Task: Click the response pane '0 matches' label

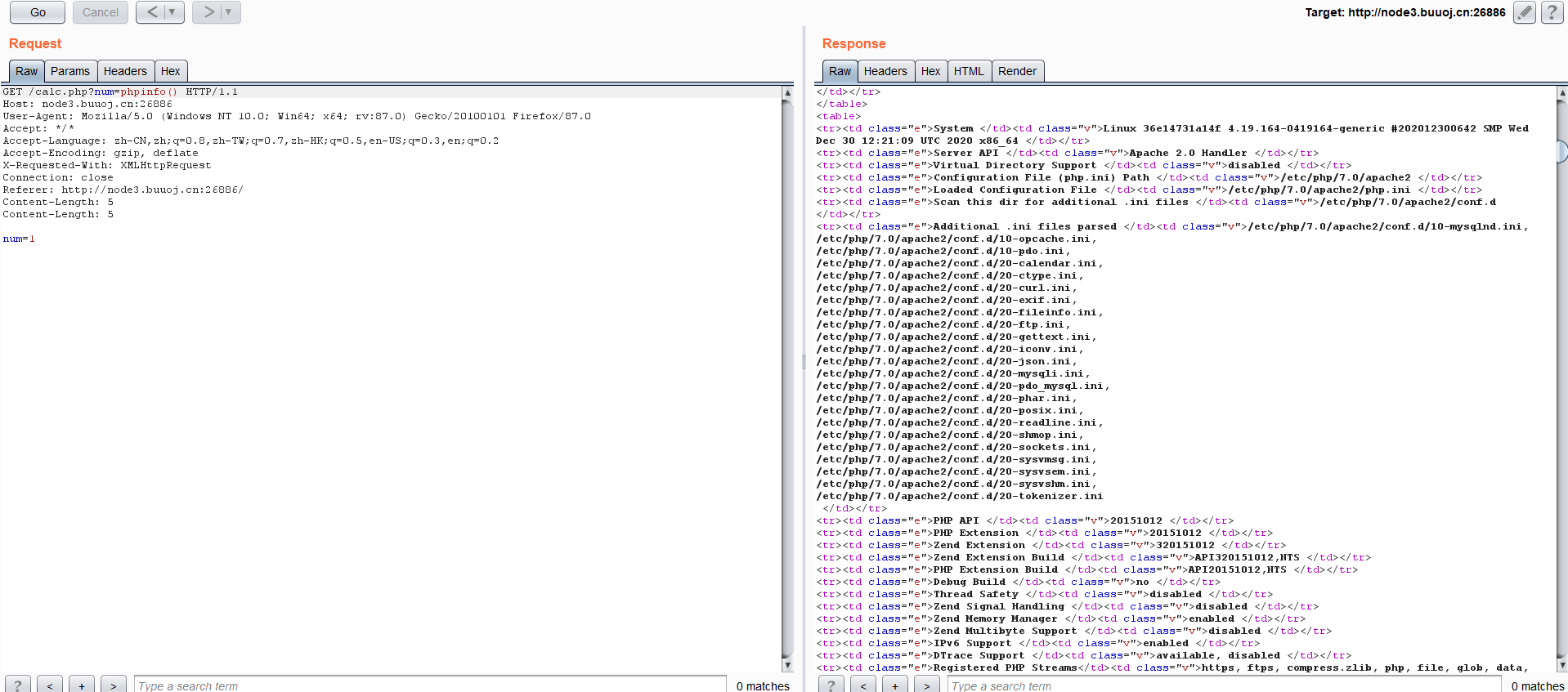Action: (x=1538, y=686)
